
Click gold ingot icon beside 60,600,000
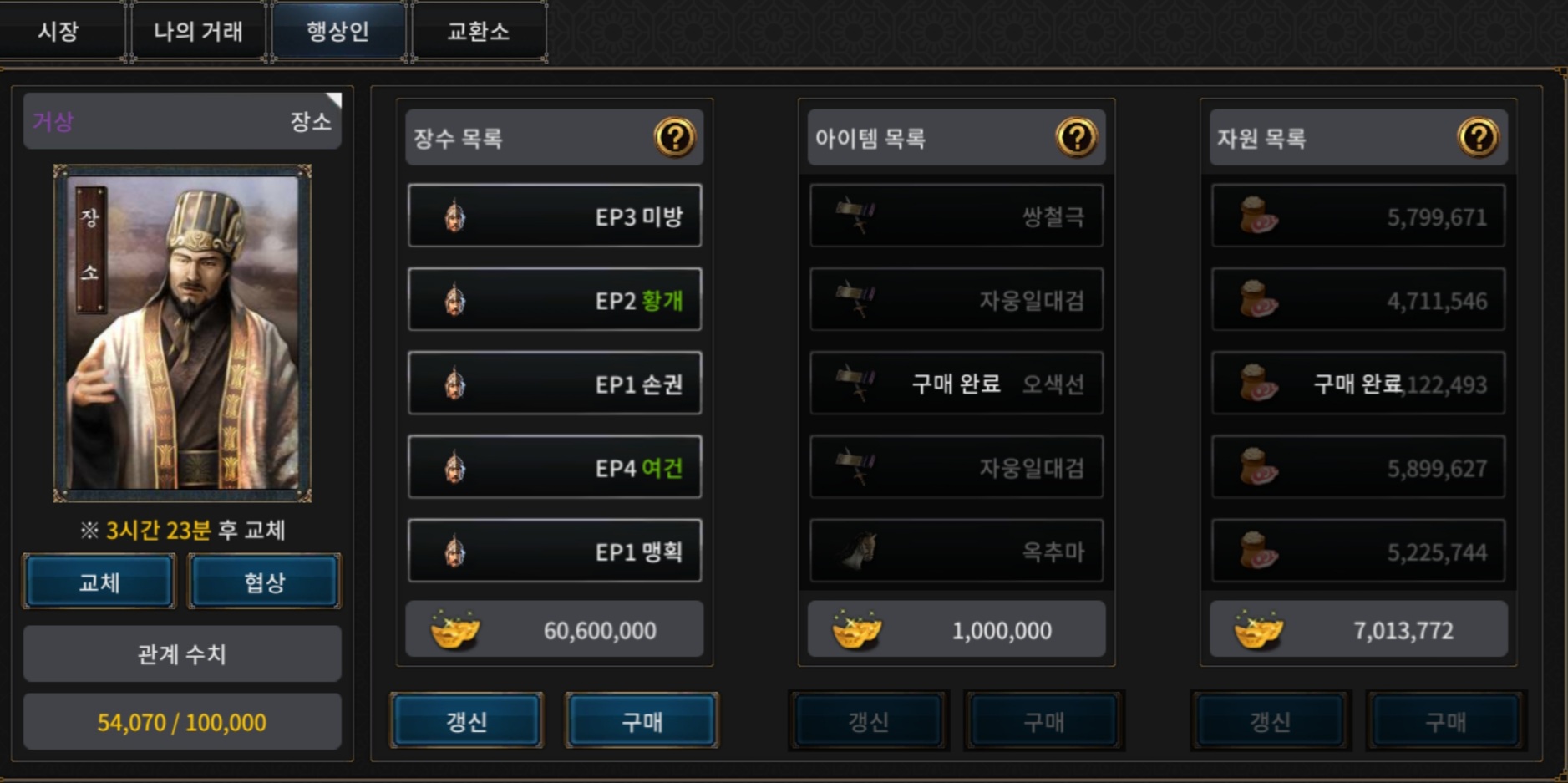[x=455, y=629]
